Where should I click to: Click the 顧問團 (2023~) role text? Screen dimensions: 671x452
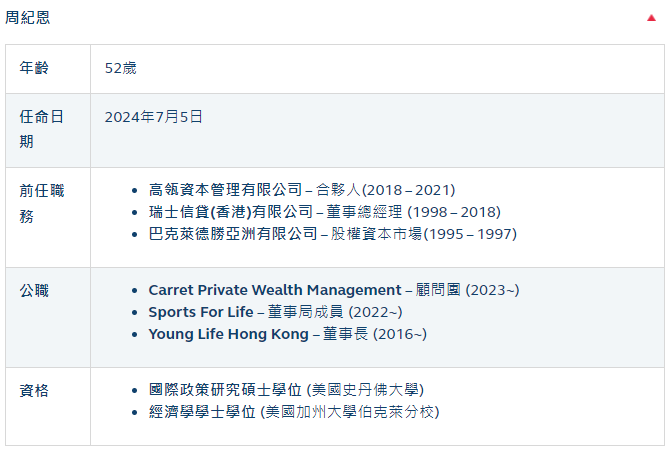point(467,290)
